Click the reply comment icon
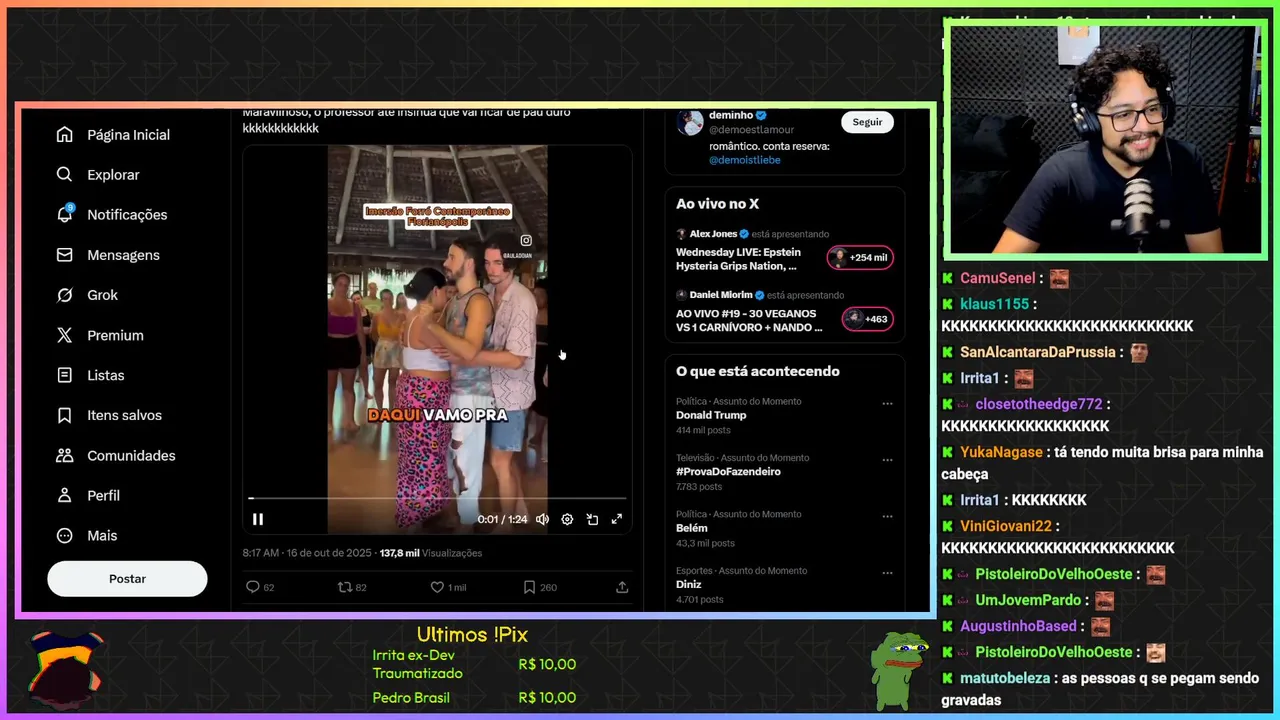The image size is (1280, 720). (253, 587)
